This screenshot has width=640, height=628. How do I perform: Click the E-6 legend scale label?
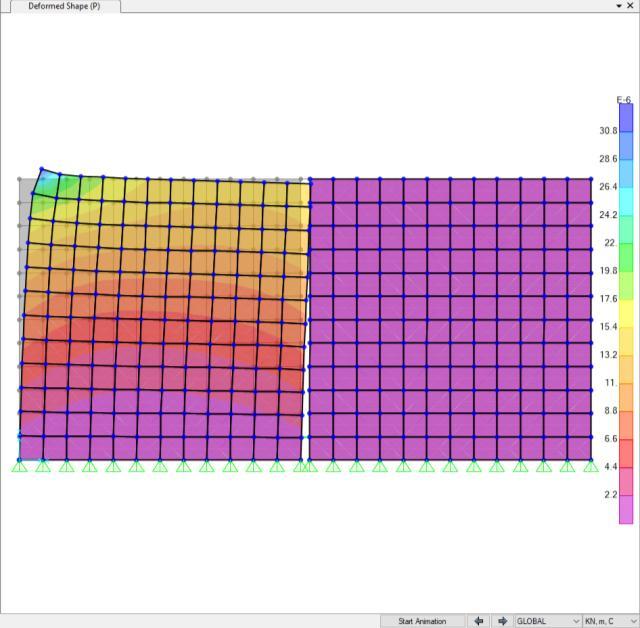[x=624, y=100]
